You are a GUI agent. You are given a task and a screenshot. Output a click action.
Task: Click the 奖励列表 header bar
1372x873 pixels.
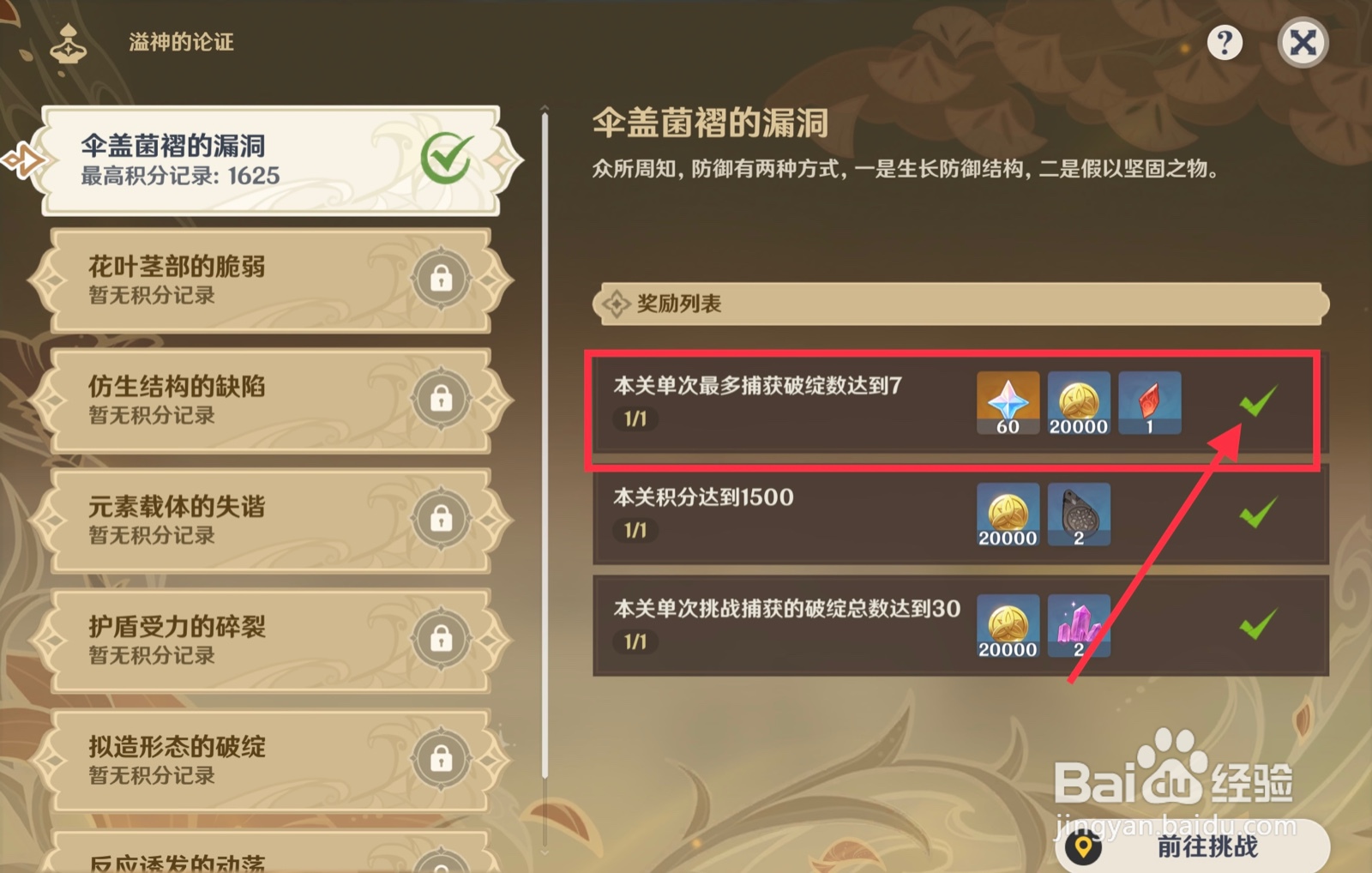960,304
